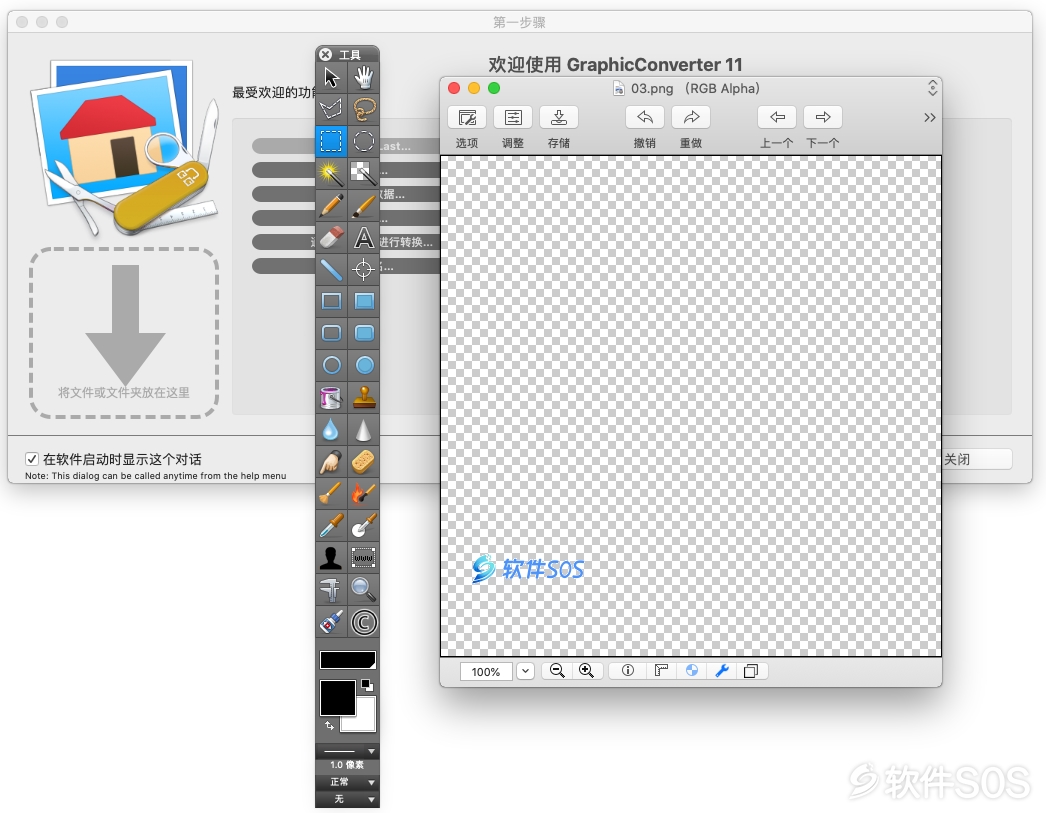Click the 关闭 button in the welcome dialog
Screen dimensions: 1046x813
(x=976, y=459)
